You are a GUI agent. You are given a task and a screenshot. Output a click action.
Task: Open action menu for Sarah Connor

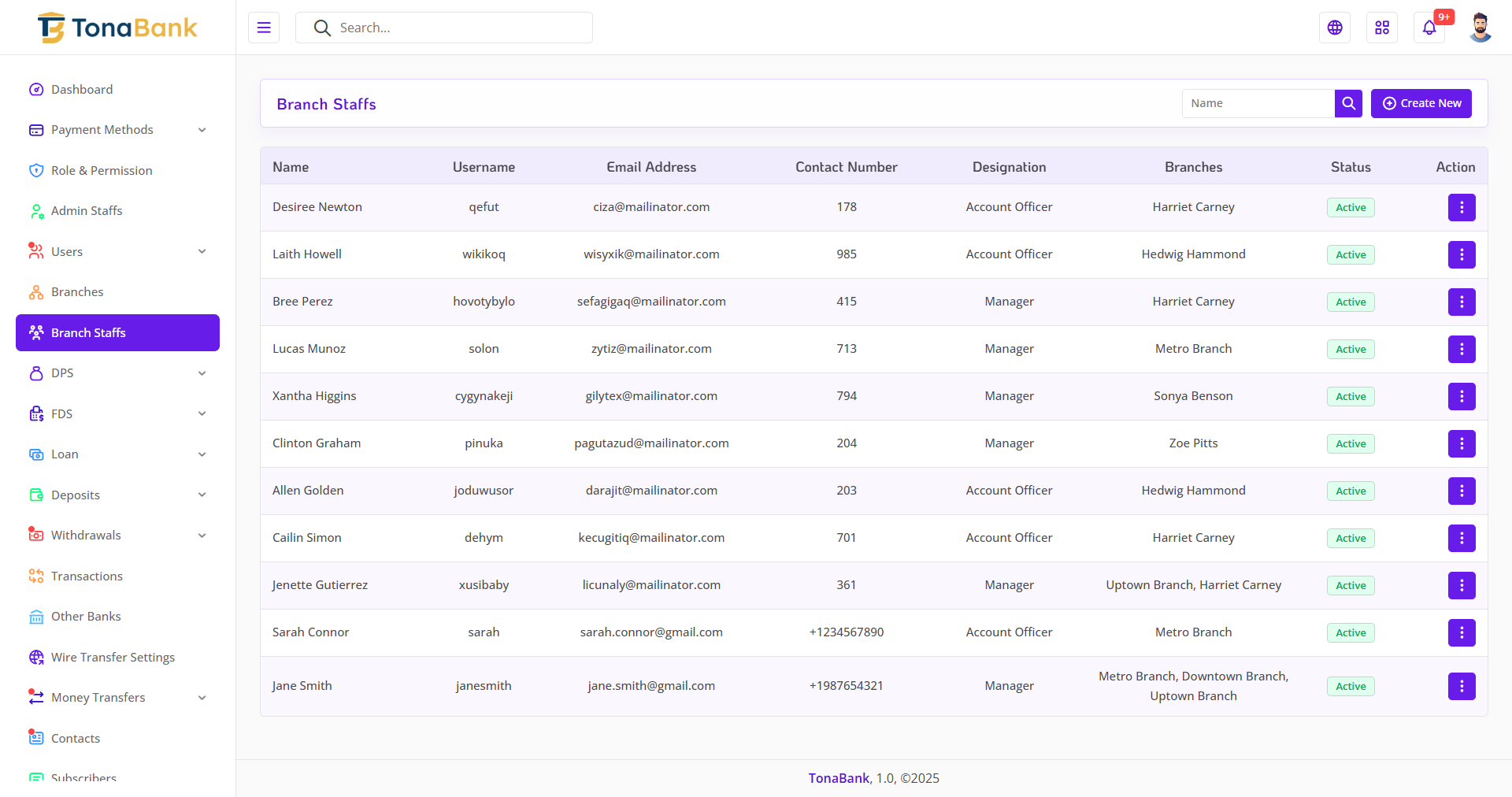coord(1462,632)
